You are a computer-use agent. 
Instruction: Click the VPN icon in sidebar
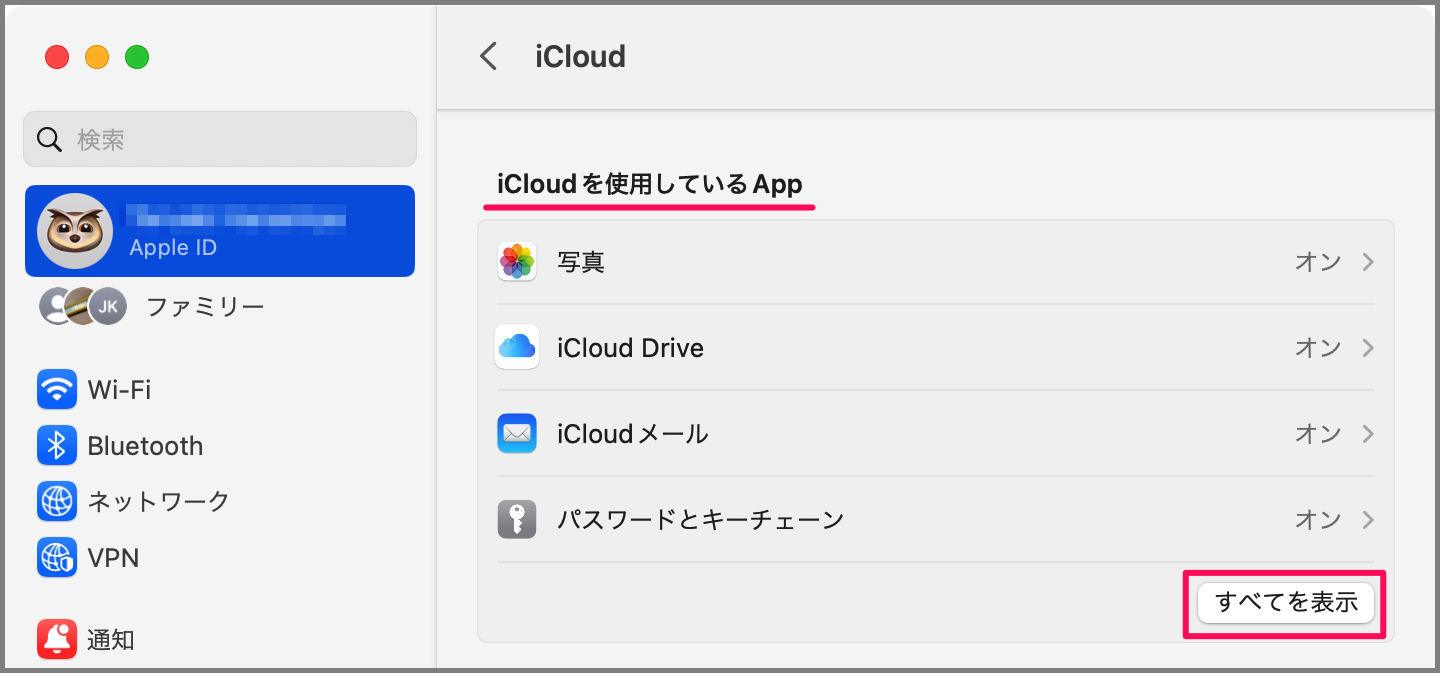tap(57, 557)
